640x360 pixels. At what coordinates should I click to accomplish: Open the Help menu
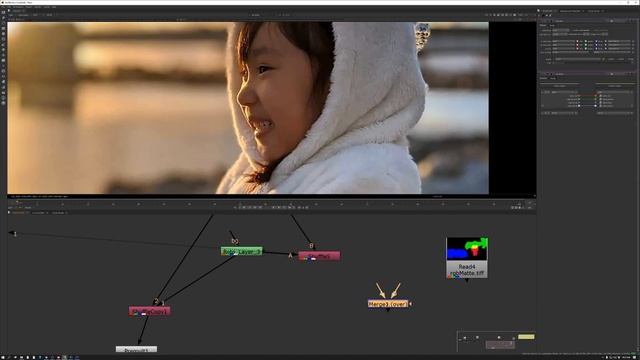click(x=53, y=7)
